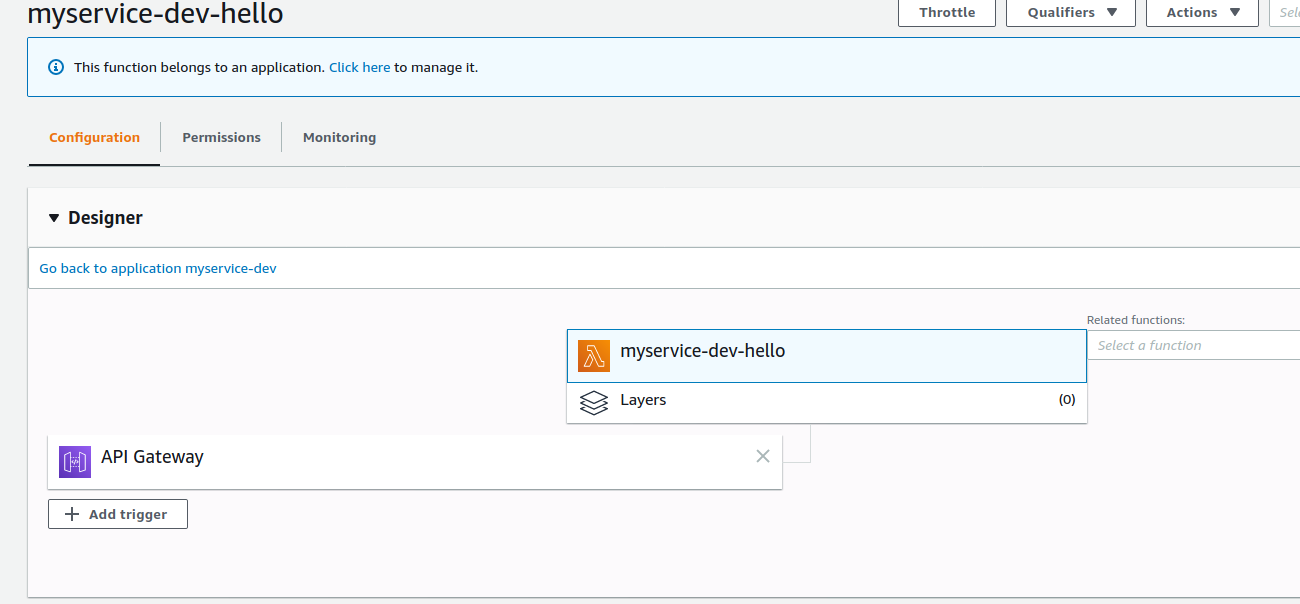Click the info icon in the banner
The width and height of the screenshot is (1300, 604).
click(x=56, y=67)
